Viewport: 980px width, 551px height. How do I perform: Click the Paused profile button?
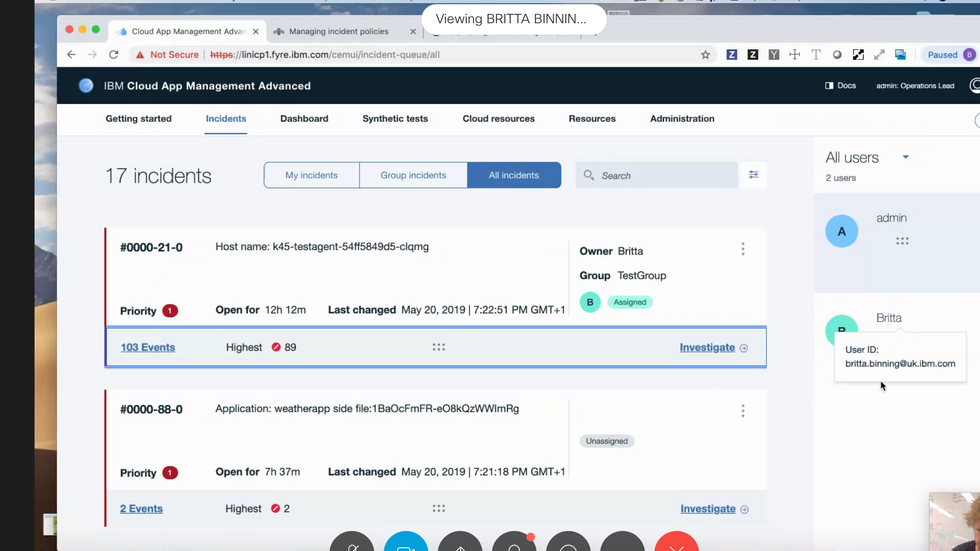tap(950, 55)
